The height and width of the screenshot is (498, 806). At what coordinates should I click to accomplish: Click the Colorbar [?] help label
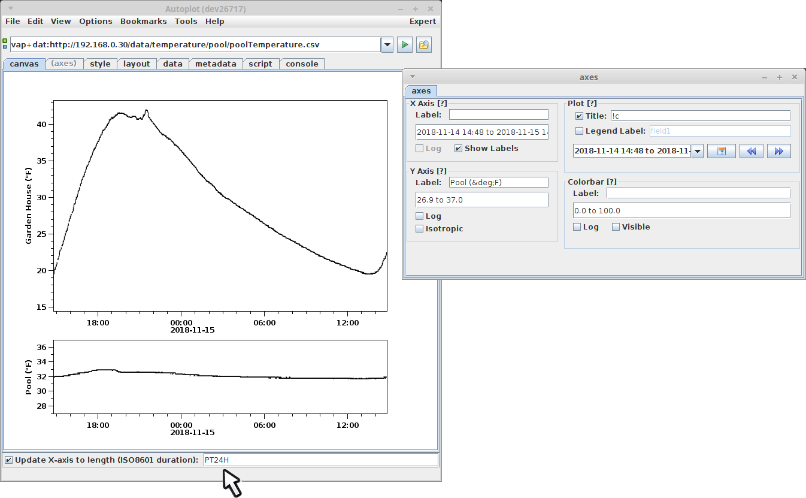[x=592, y=182]
